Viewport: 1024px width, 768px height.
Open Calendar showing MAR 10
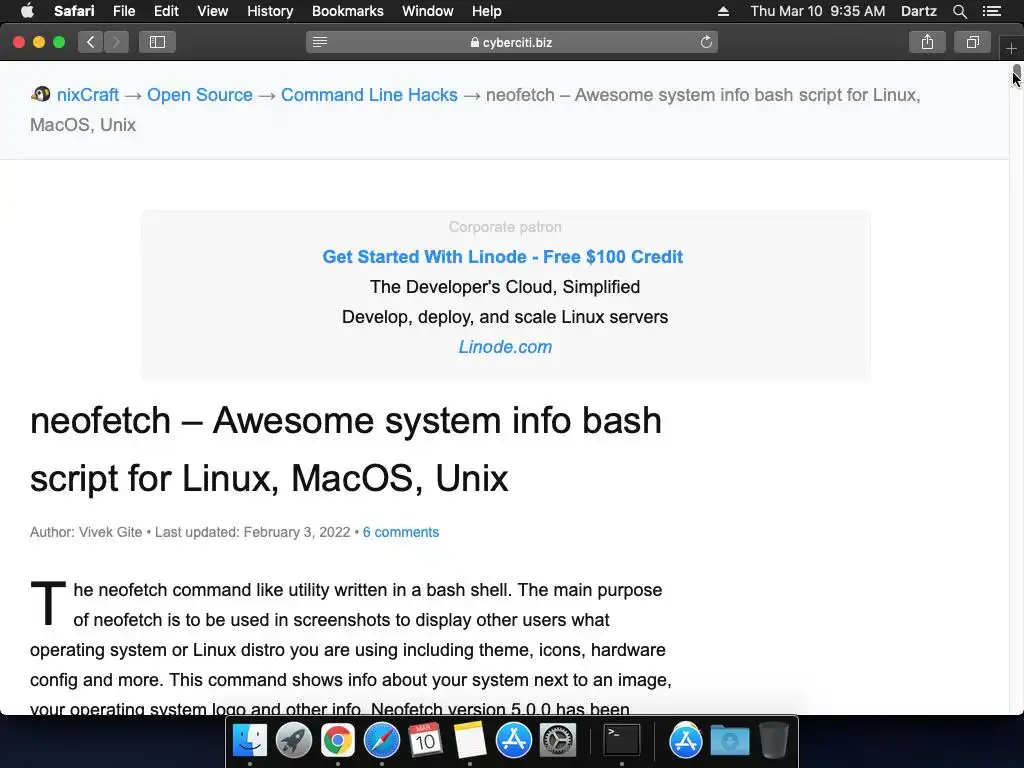point(425,741)
